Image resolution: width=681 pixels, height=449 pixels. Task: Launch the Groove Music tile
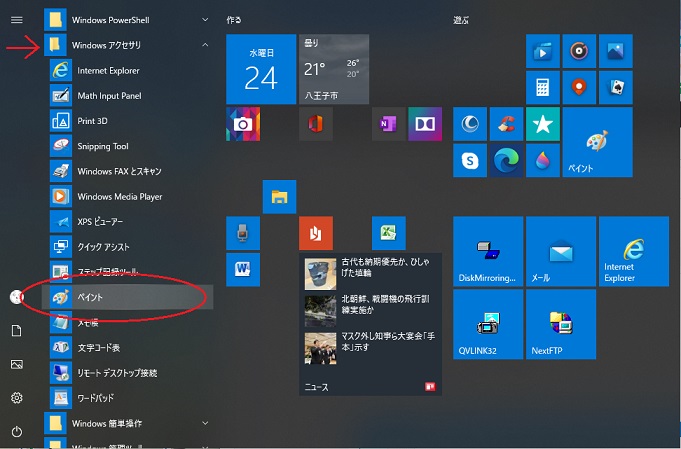(579, 51)
